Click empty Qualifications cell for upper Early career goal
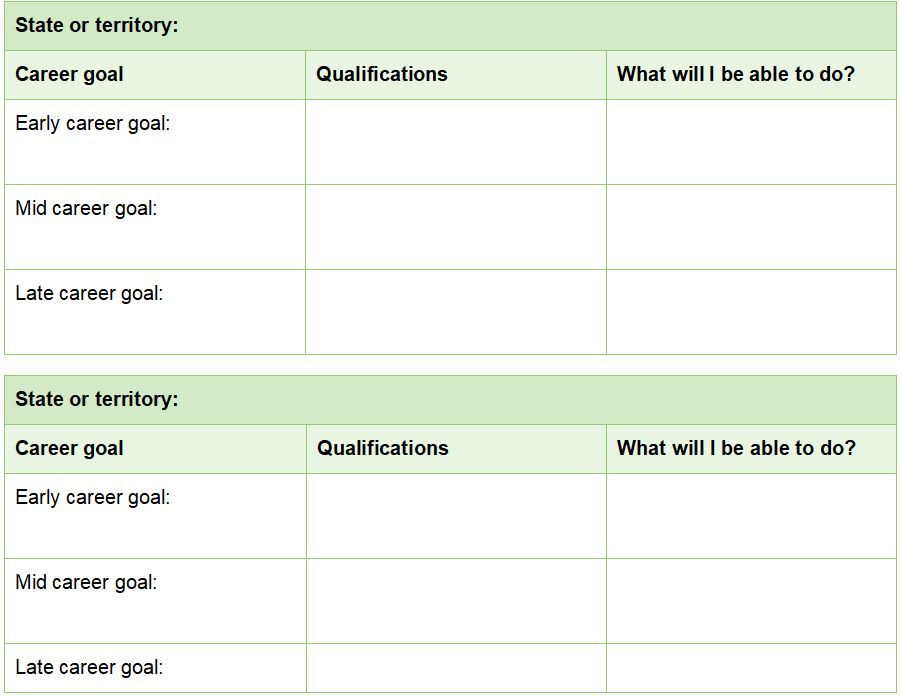Screen dimensions: 901x697 (x=455, y=141)
